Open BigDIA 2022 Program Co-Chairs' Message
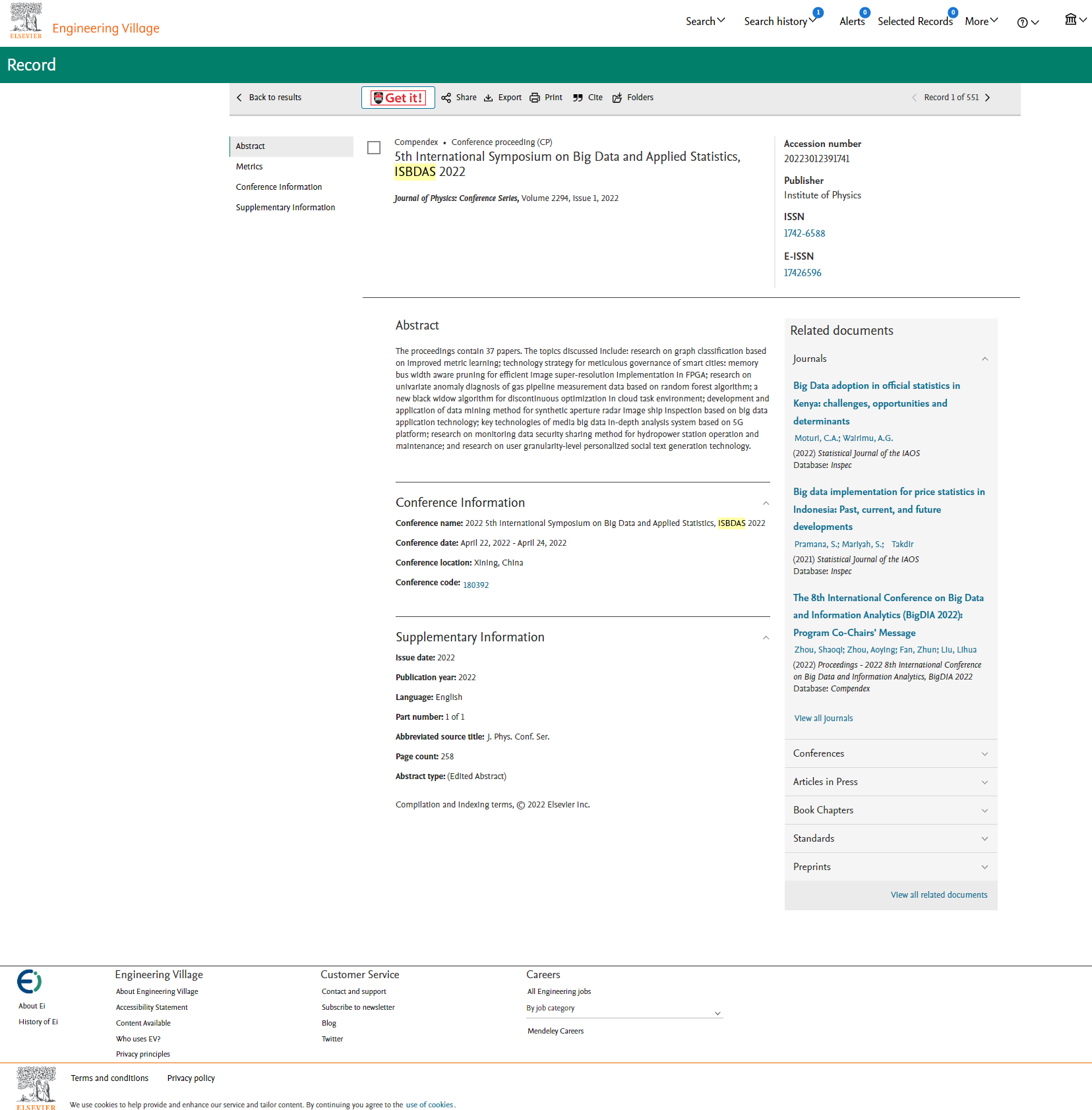Screen dimensions: 1092x1110 click(888, 615)
